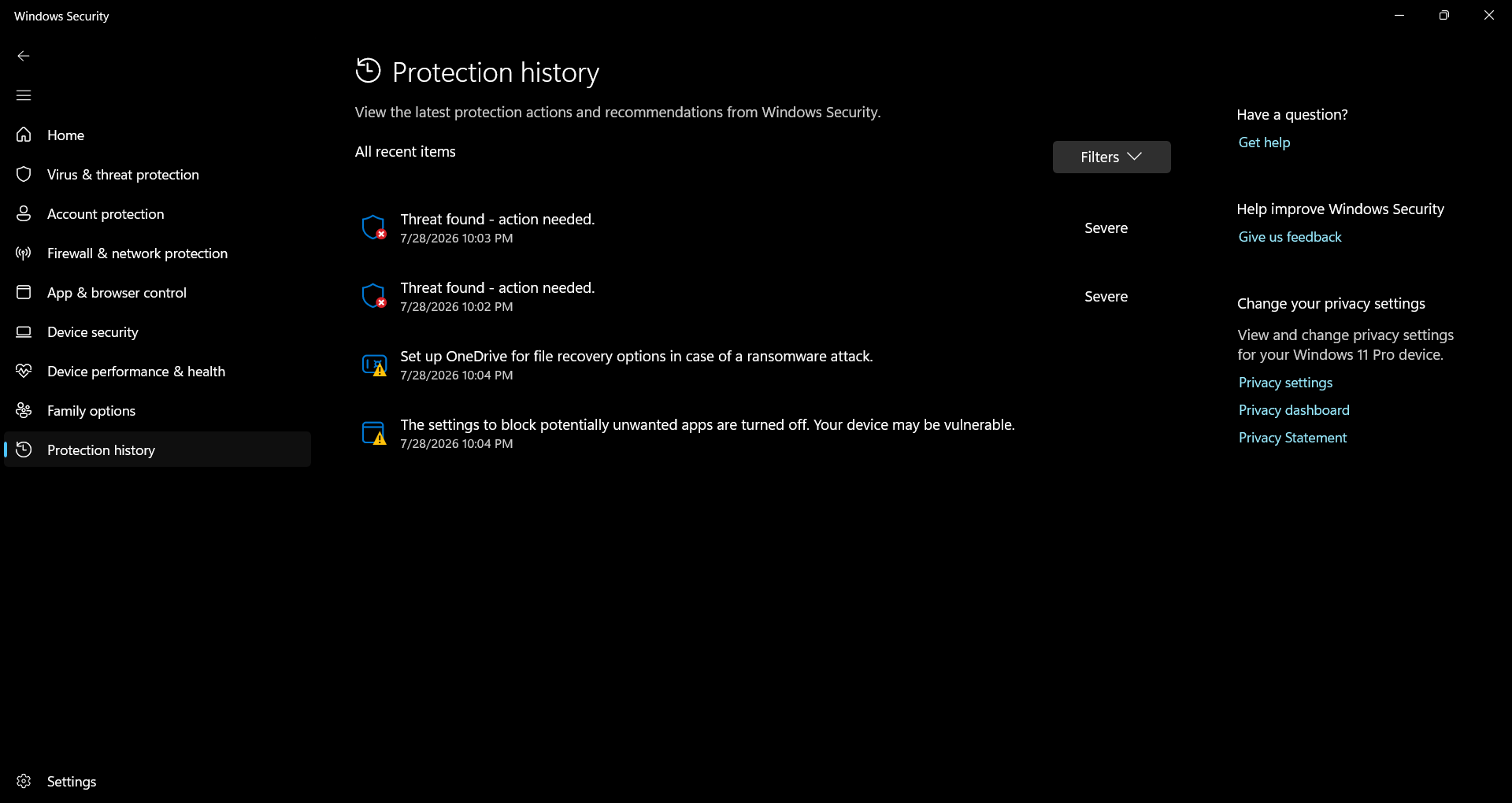Expand threat found entry from 10:02 PM

pyautogui.click(x=762, y=296)
